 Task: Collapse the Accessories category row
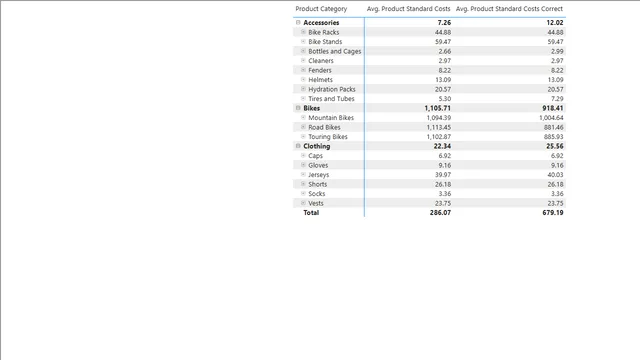tap(298, 22)
